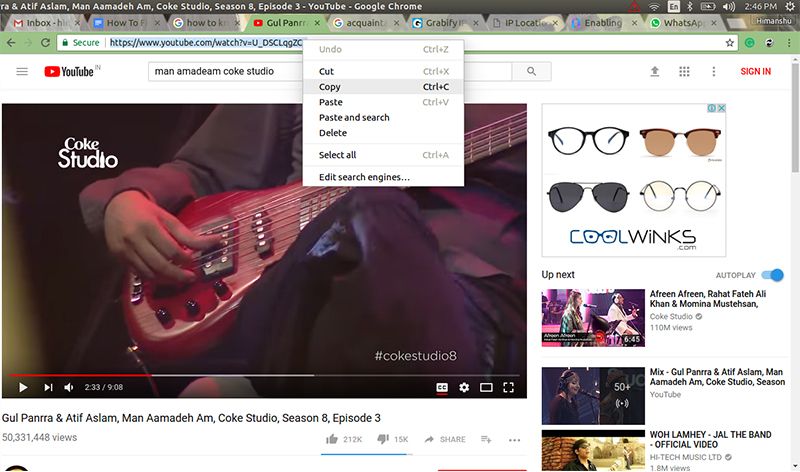
Task: Choose Select all in context menu
Action: [383, 155]
